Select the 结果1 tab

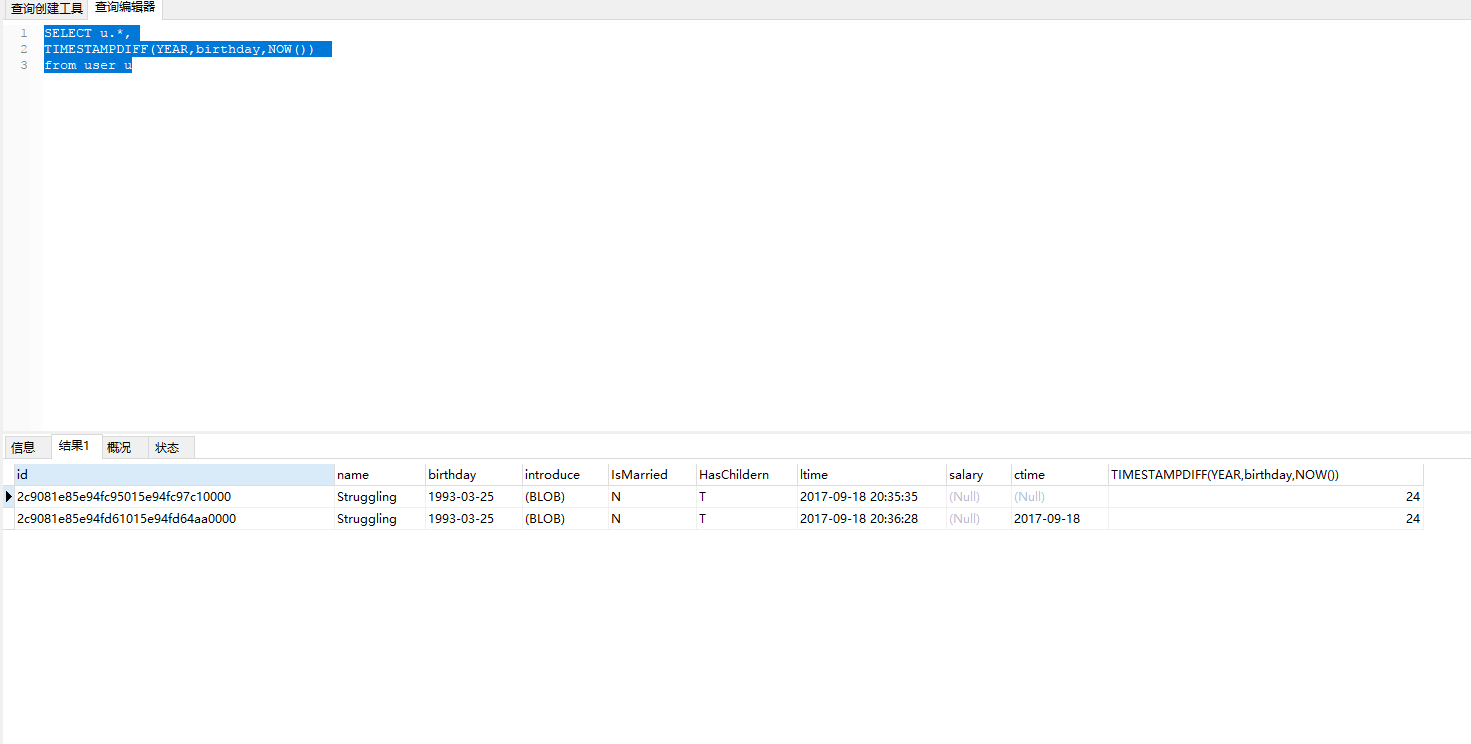tap(75, 446)
